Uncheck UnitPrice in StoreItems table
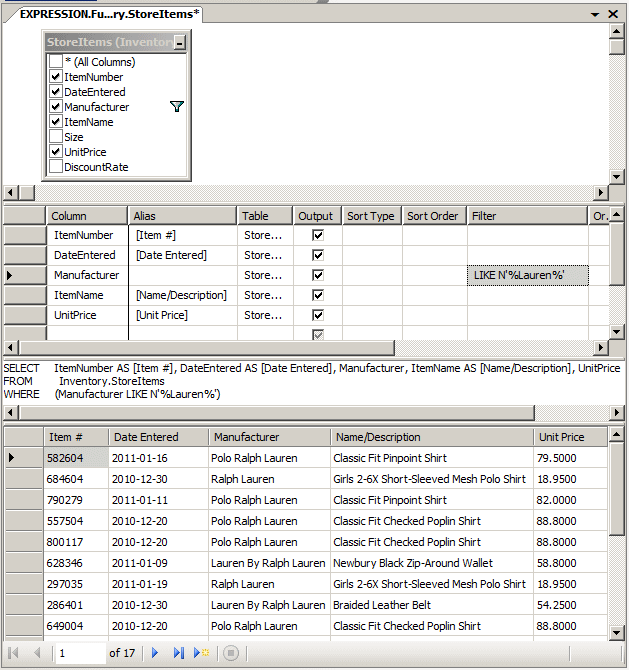The image size is (629, 670). [x=56, y=152]
